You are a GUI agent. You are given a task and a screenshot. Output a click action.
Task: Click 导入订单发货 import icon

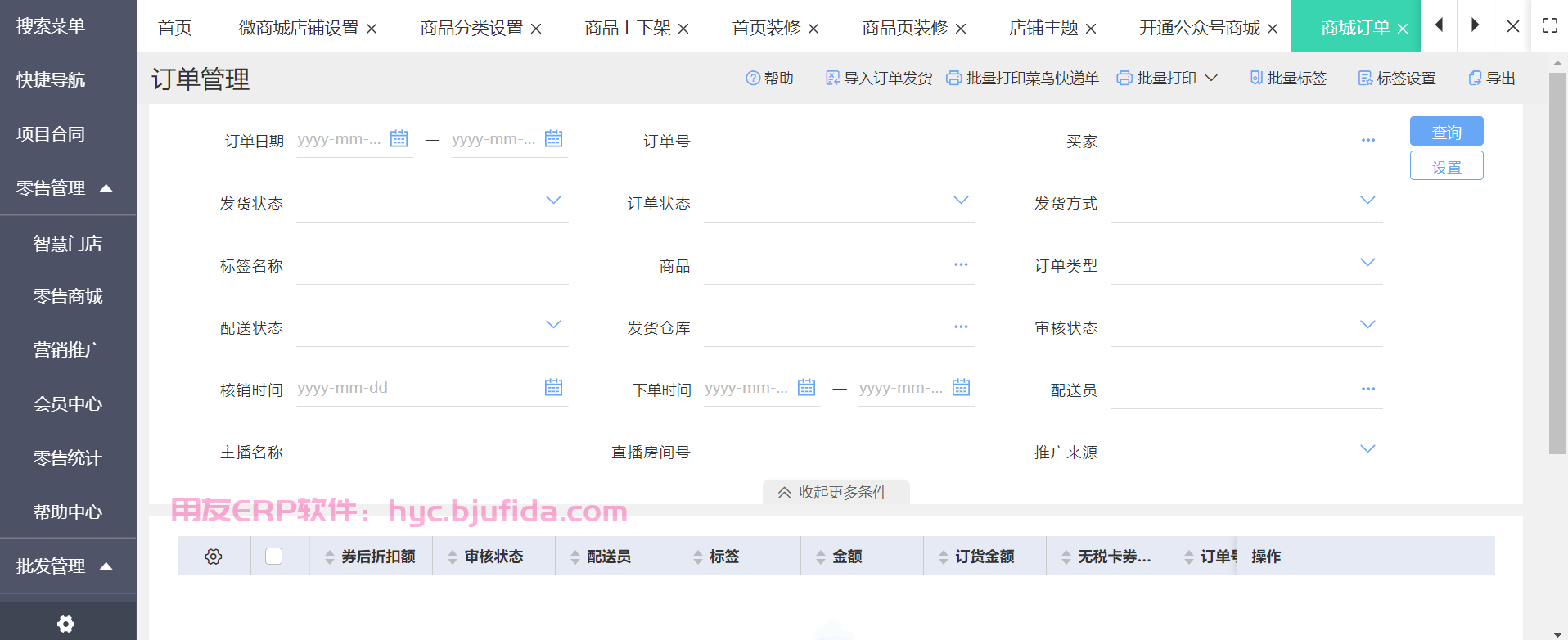pos(832,78)
